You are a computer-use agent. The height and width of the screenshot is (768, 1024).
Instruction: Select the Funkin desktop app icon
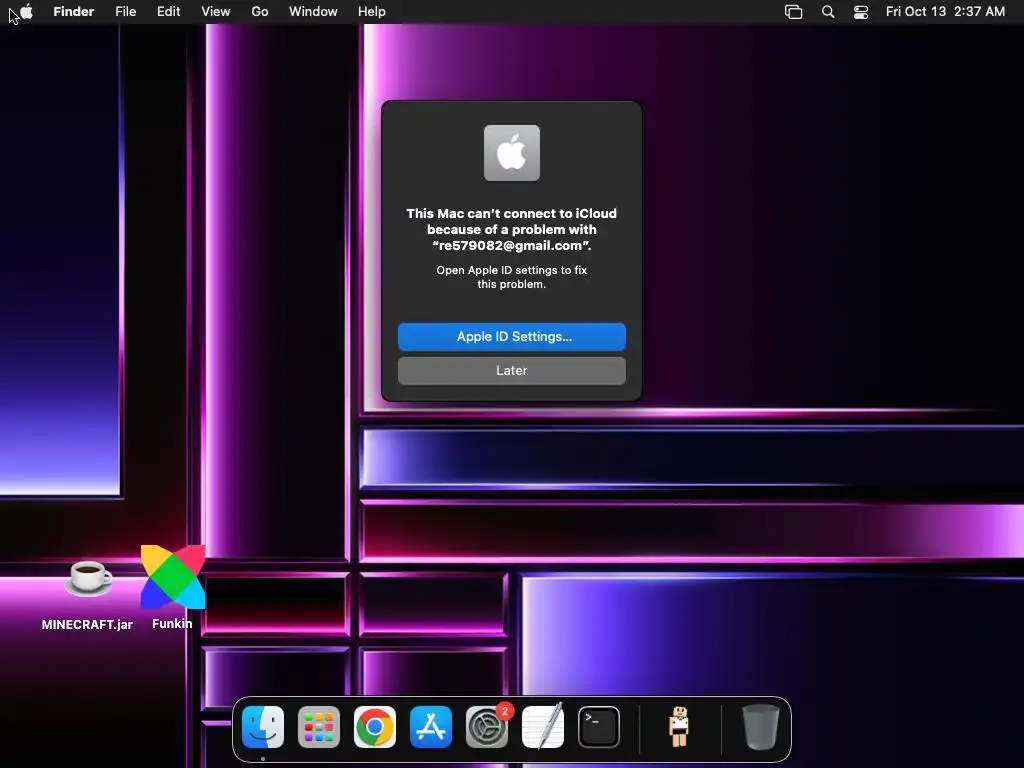pos(172,577)
